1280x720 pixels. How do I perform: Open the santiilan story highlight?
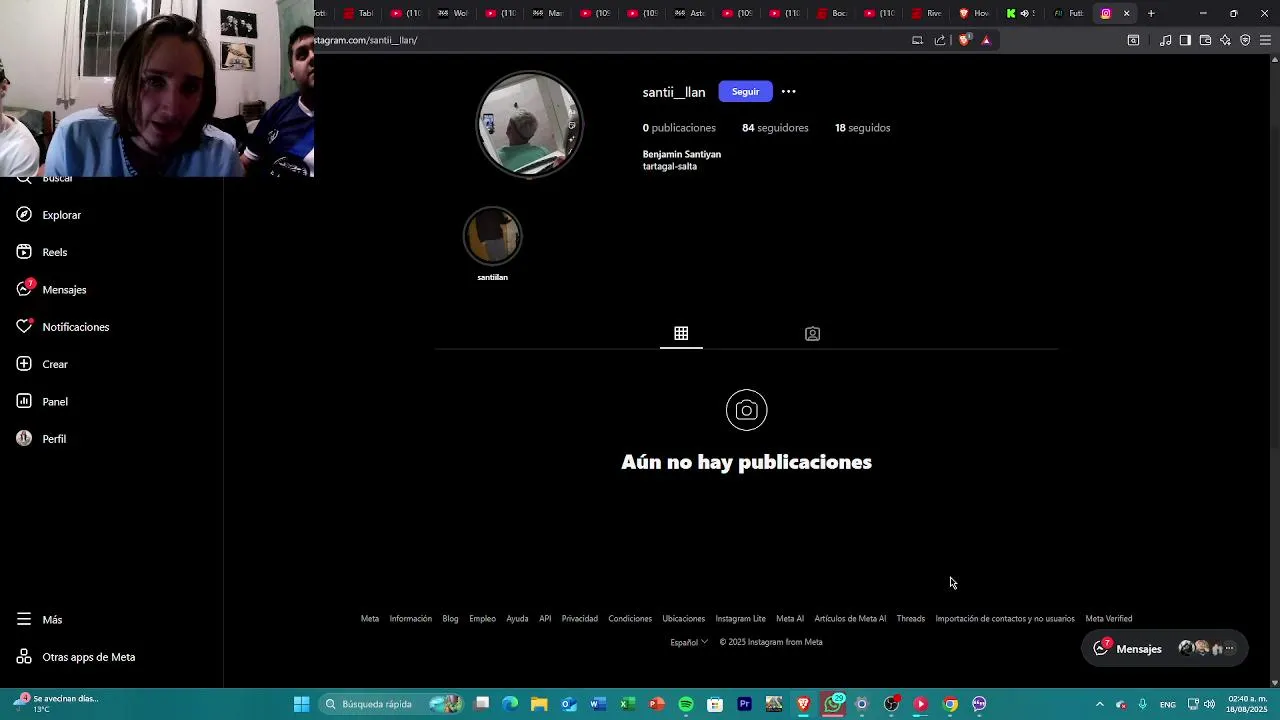coord(492,243)
